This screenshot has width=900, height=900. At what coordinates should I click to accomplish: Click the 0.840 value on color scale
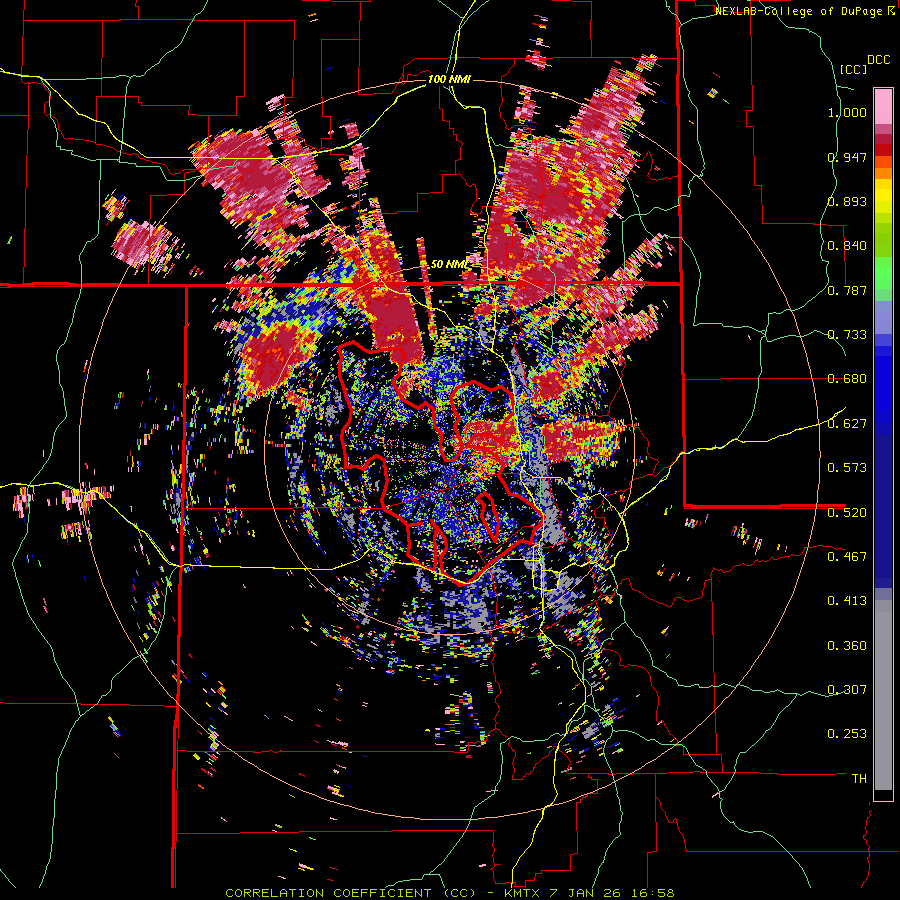847,246
